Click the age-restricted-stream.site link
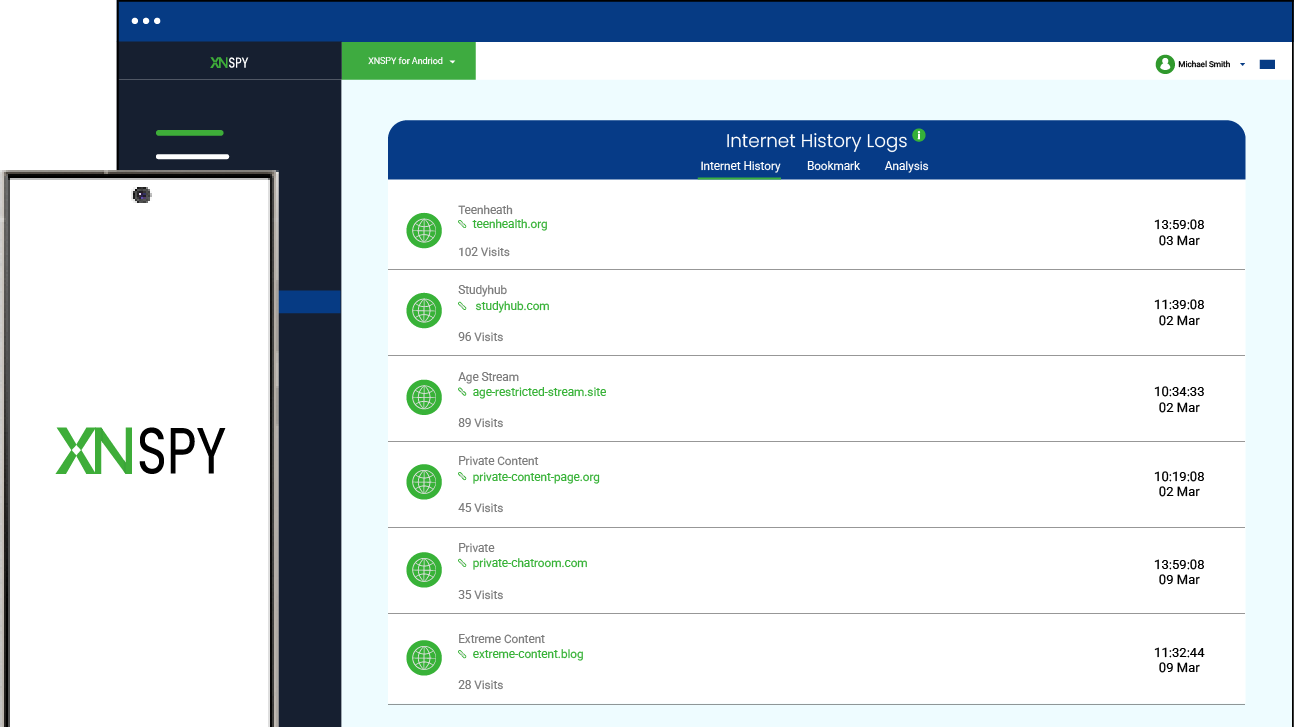 [539, 392]
